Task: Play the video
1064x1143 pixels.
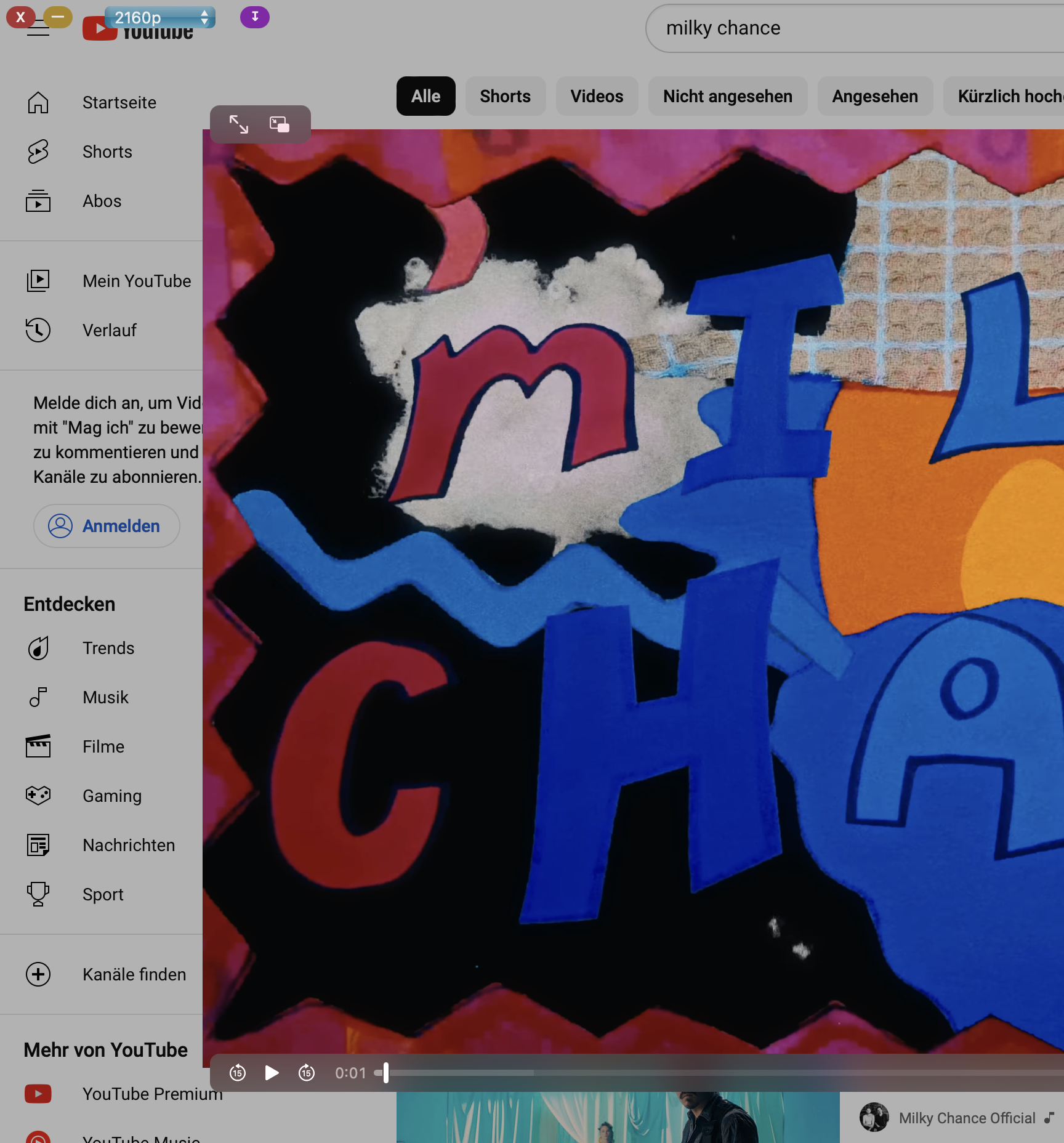Action: coord(272,1073)
